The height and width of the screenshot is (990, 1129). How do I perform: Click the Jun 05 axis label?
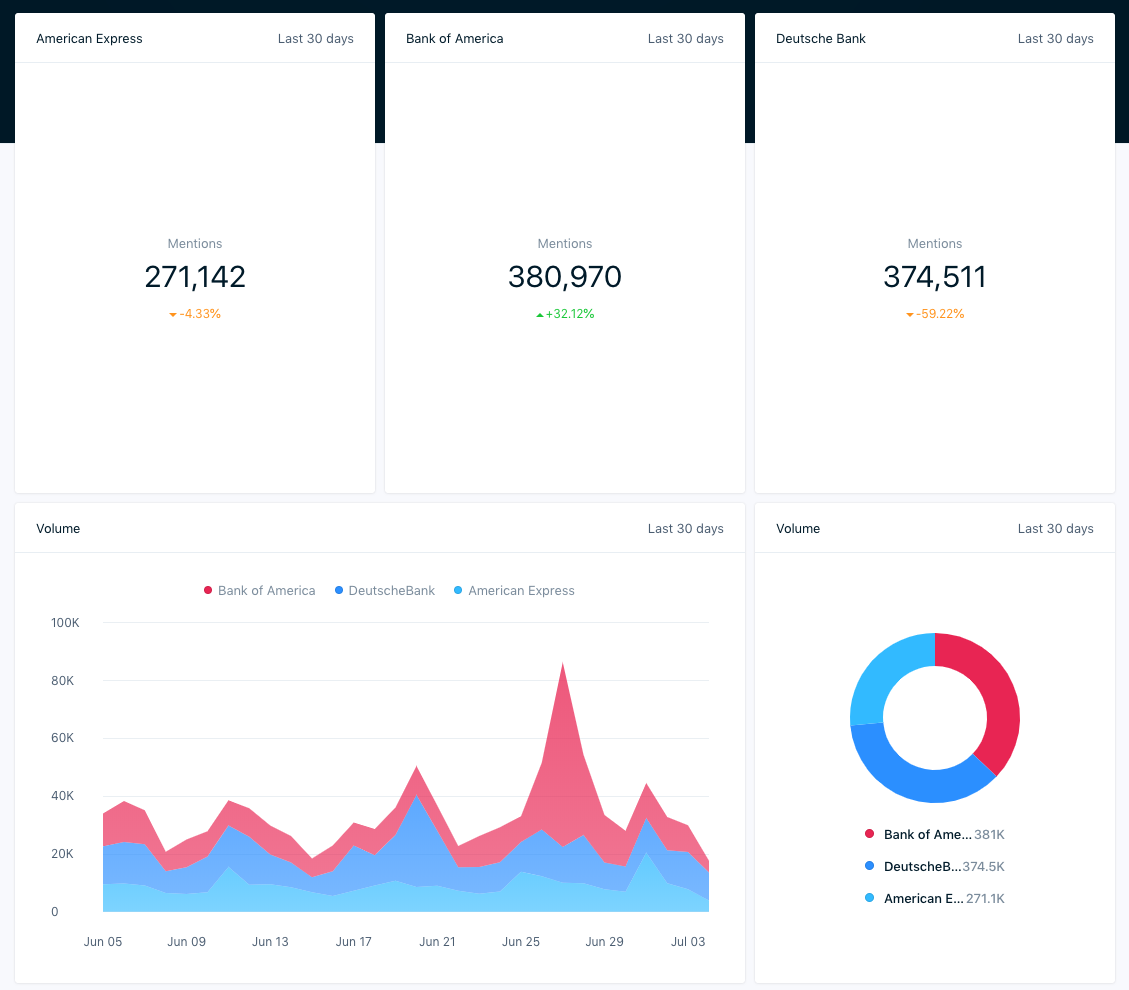coord(103,942)
